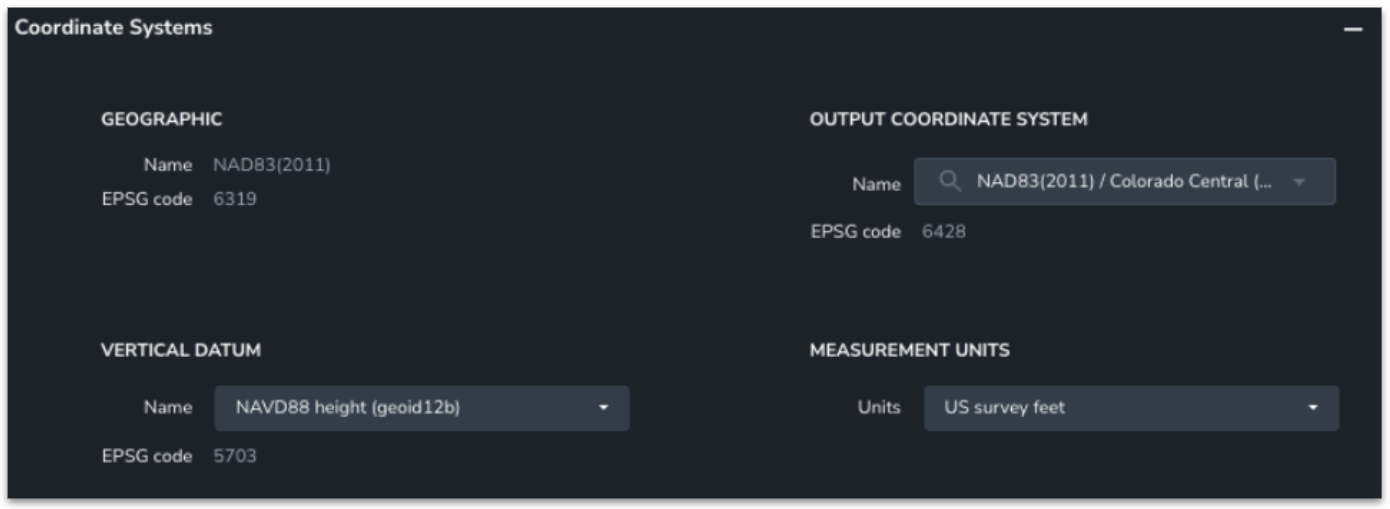Click the search icon in output coordinate system
This screenshot has height=509, width=1390.
pyautogui.click(x=950, y=182)
